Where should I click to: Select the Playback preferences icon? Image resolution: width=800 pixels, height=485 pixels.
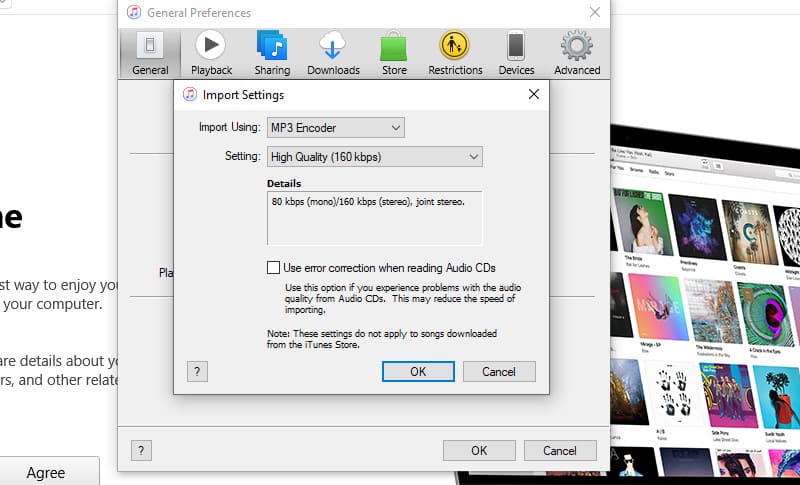coord(211,52)
